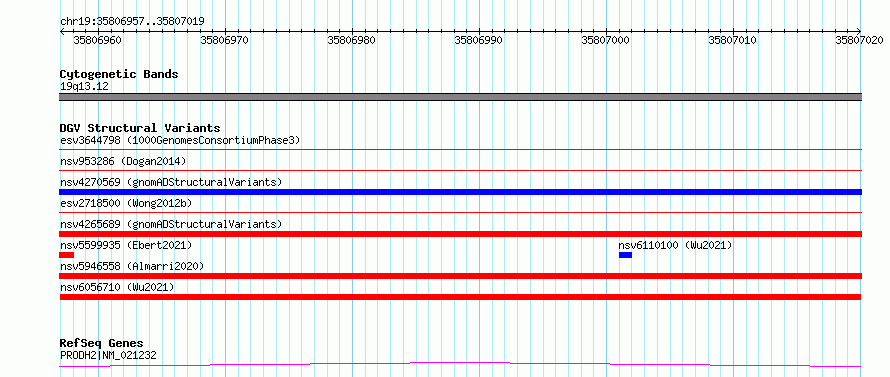Click the thin red nsv953286 variant line
890x377 pixels.
[x=460, y=170]
